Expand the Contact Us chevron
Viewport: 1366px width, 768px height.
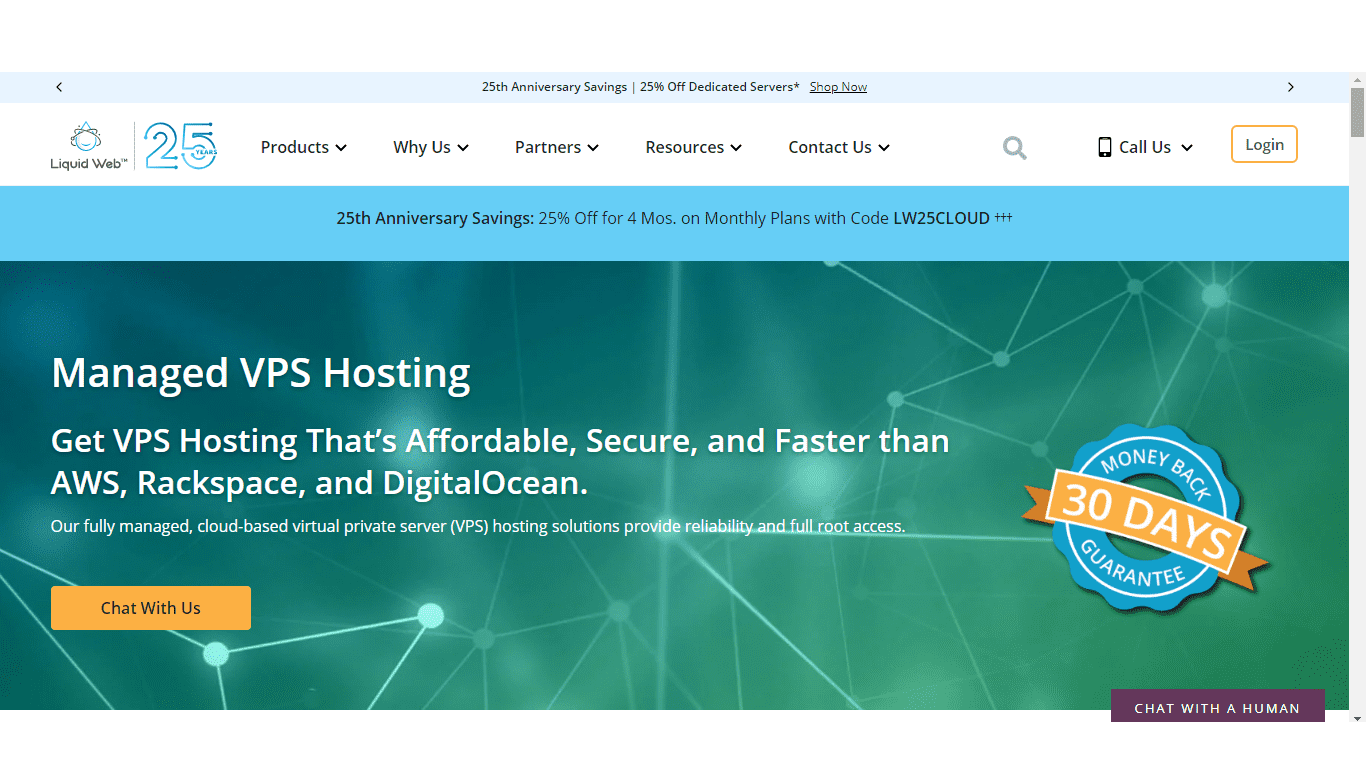click(x=884, y=148)
